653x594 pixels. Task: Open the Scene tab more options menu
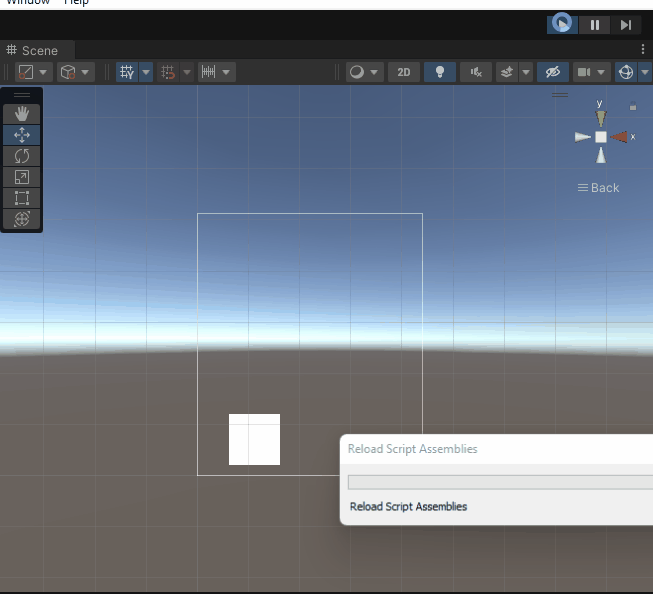tap(643, 49)
